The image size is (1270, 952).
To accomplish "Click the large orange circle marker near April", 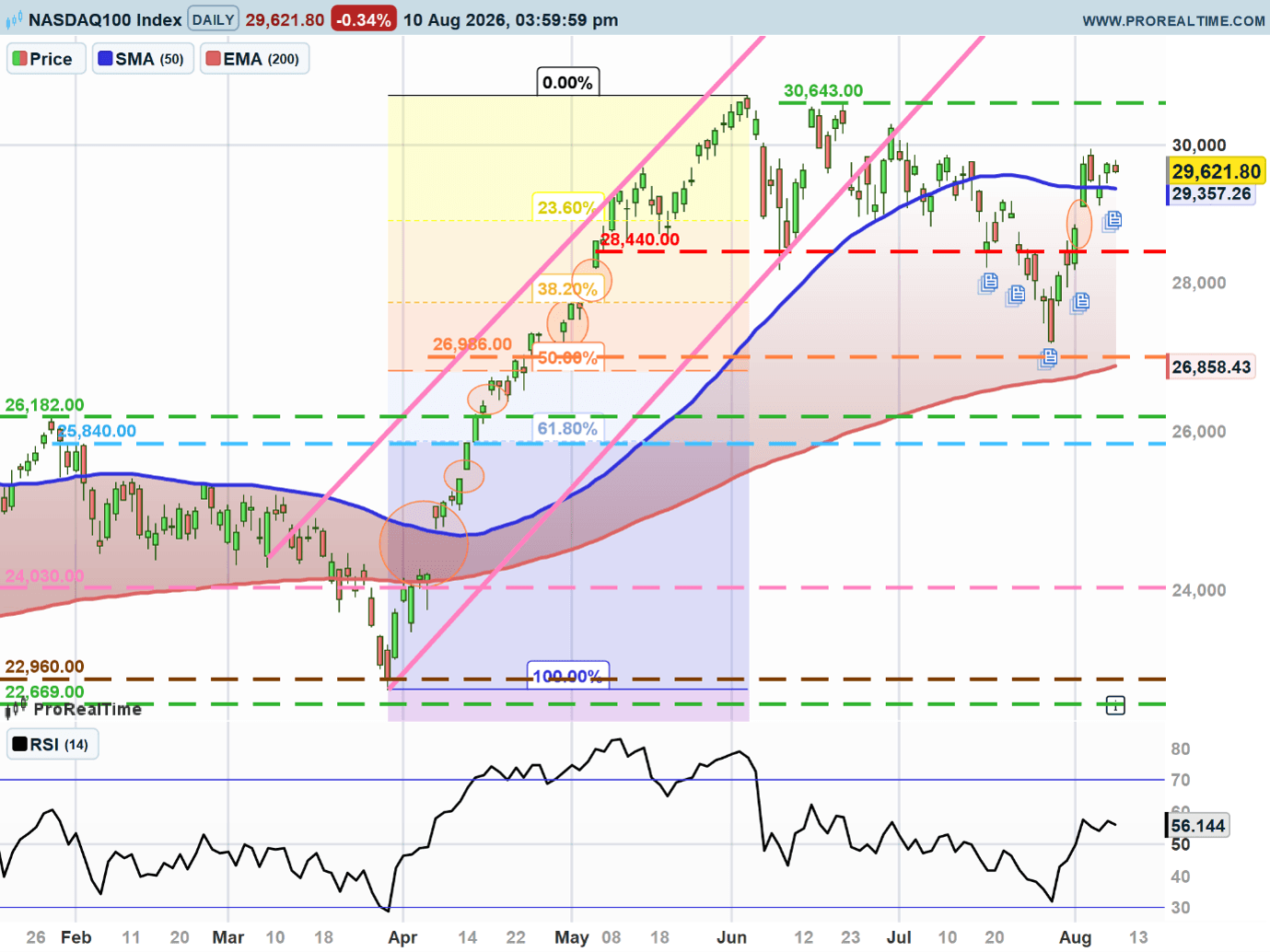I will [x=424, y=544].
